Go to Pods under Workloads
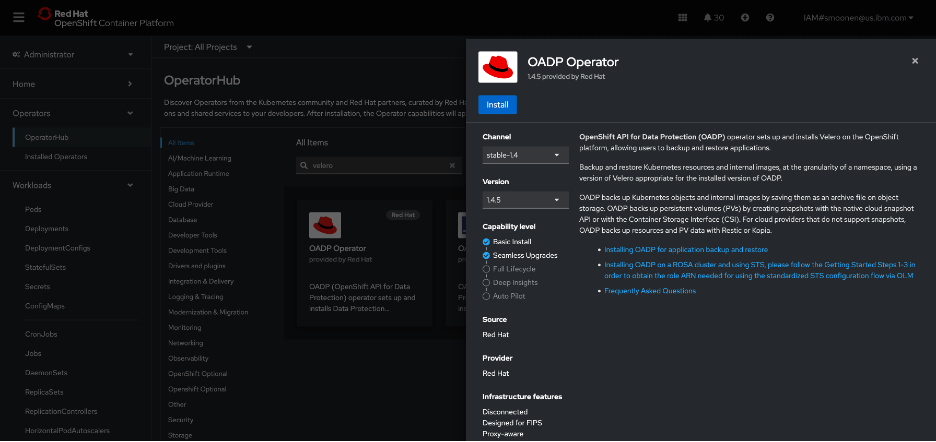 (36, 209)
